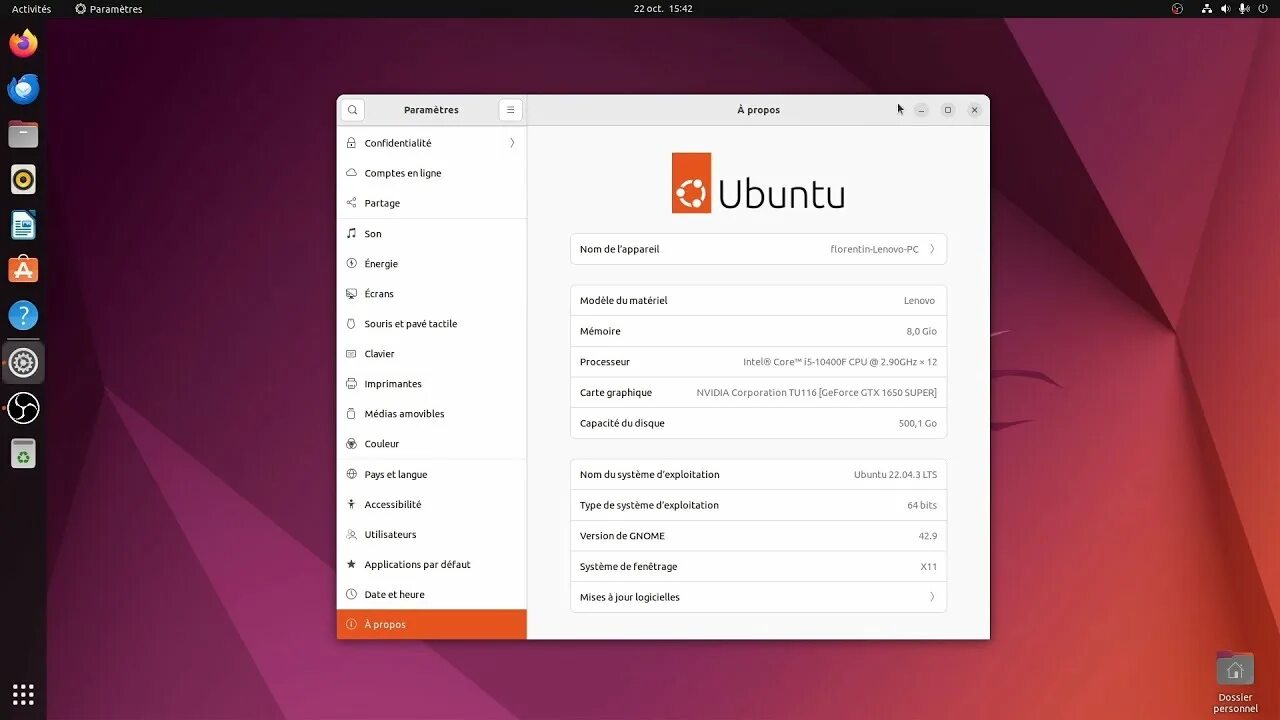Open Mises à jour logicielles row
The image size is (1280, 720).
point(758,597)
